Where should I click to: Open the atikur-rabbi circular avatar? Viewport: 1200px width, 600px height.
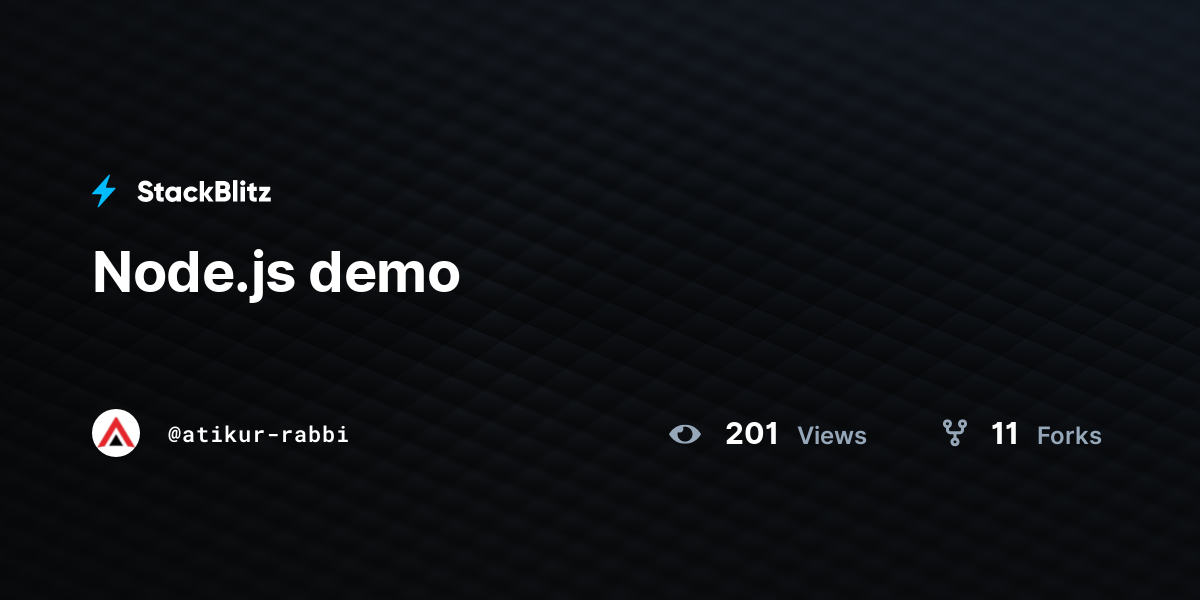[x=116, y=433]
